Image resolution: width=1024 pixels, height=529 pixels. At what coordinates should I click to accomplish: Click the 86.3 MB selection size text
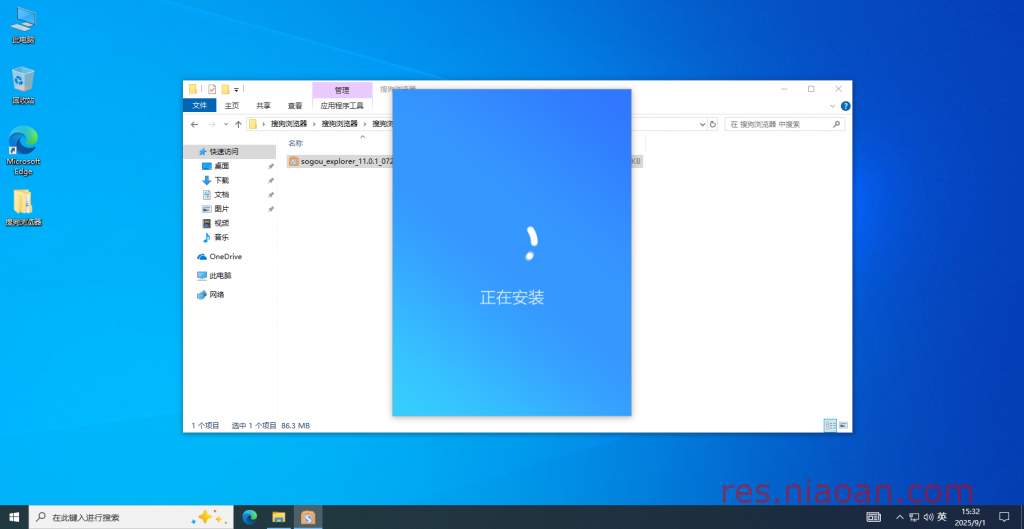pos(295,425)
